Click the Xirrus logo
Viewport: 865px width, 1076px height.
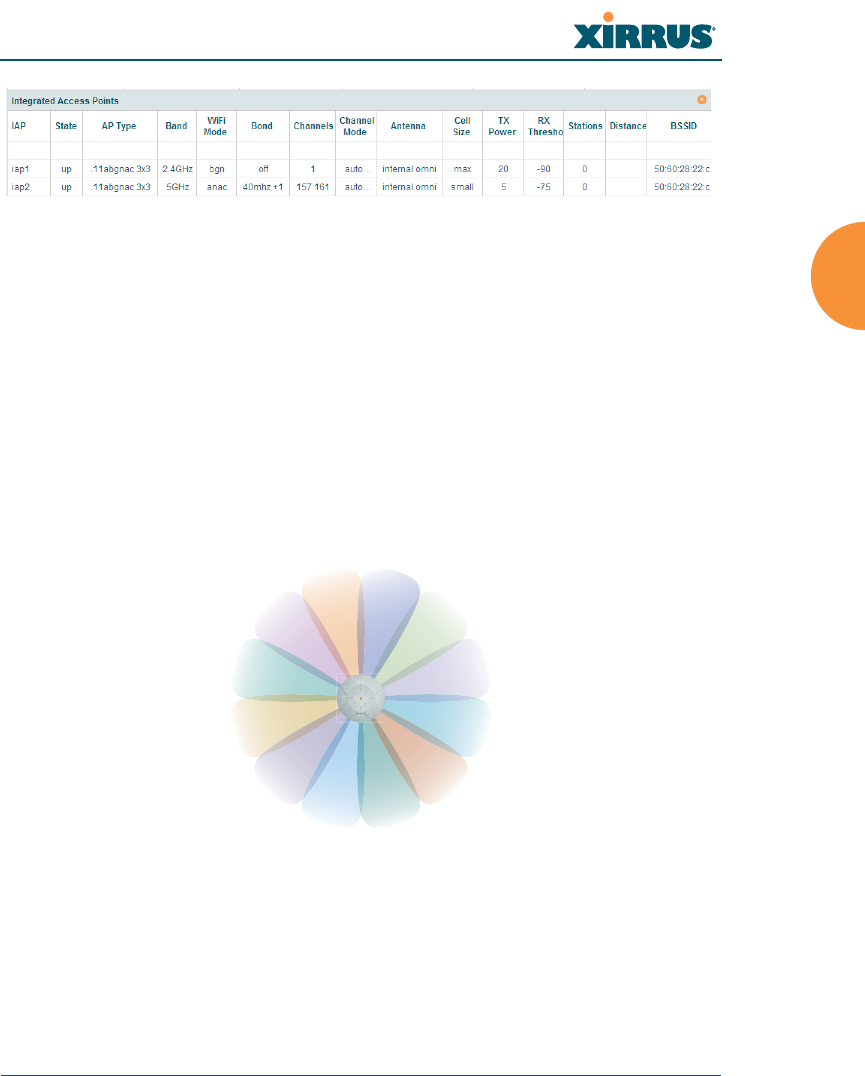(x=644, y=32)
